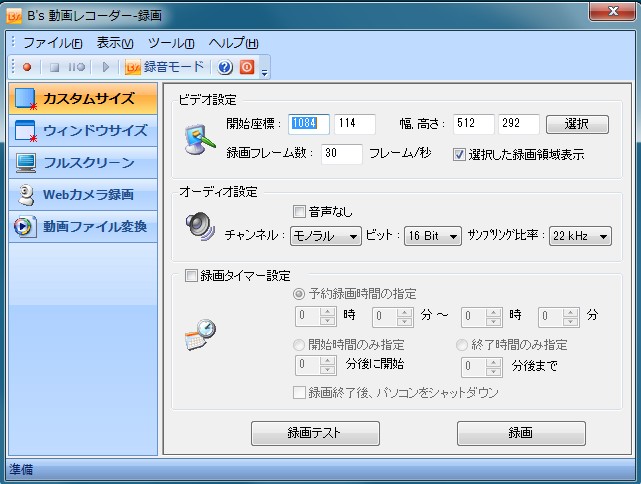The height and width of the screenshot is (484, 641).
Task: Click the video settings monitor icon
Action: [x=199, y=139]
